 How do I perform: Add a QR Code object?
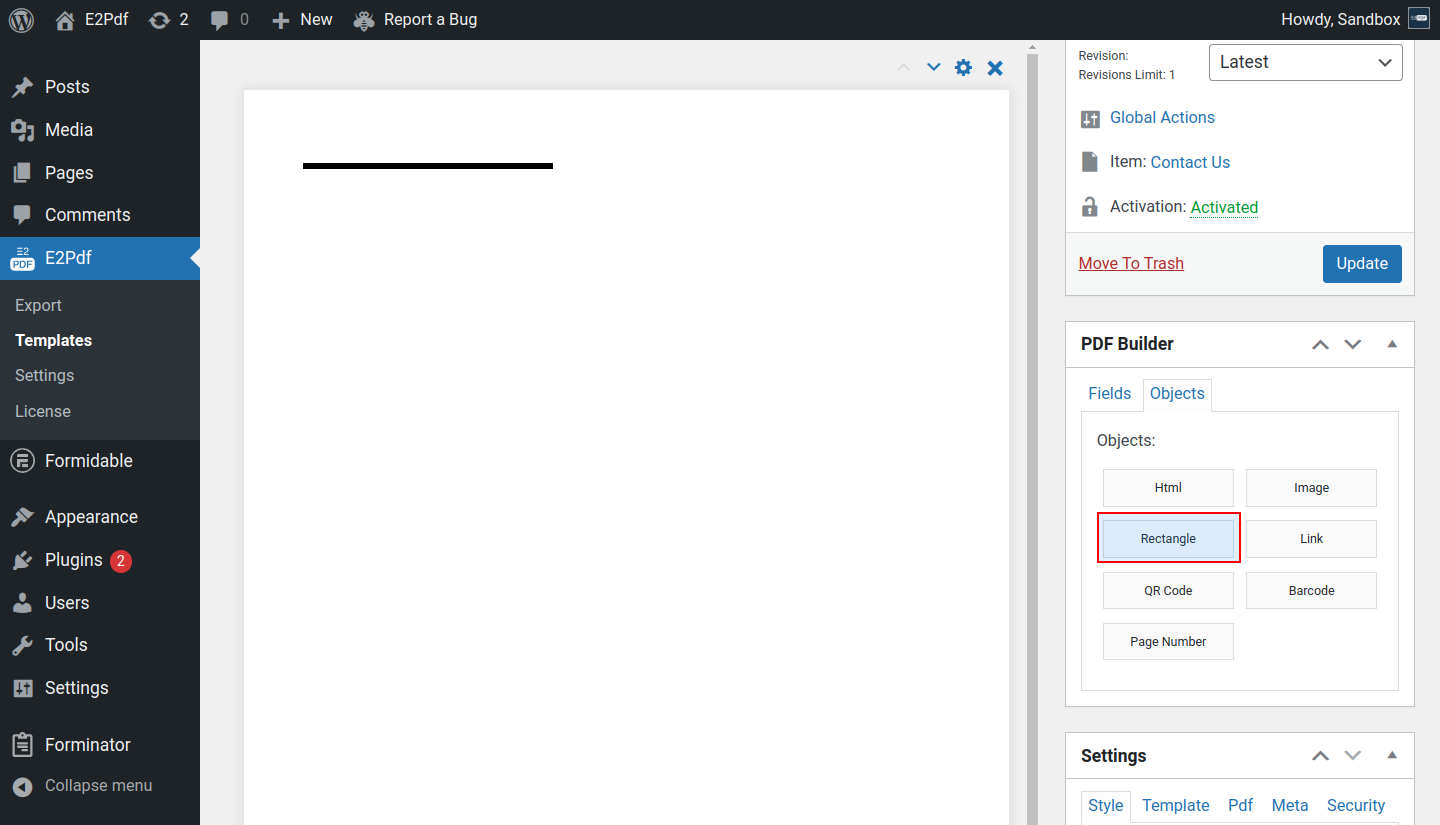[x=1168, y=591]
